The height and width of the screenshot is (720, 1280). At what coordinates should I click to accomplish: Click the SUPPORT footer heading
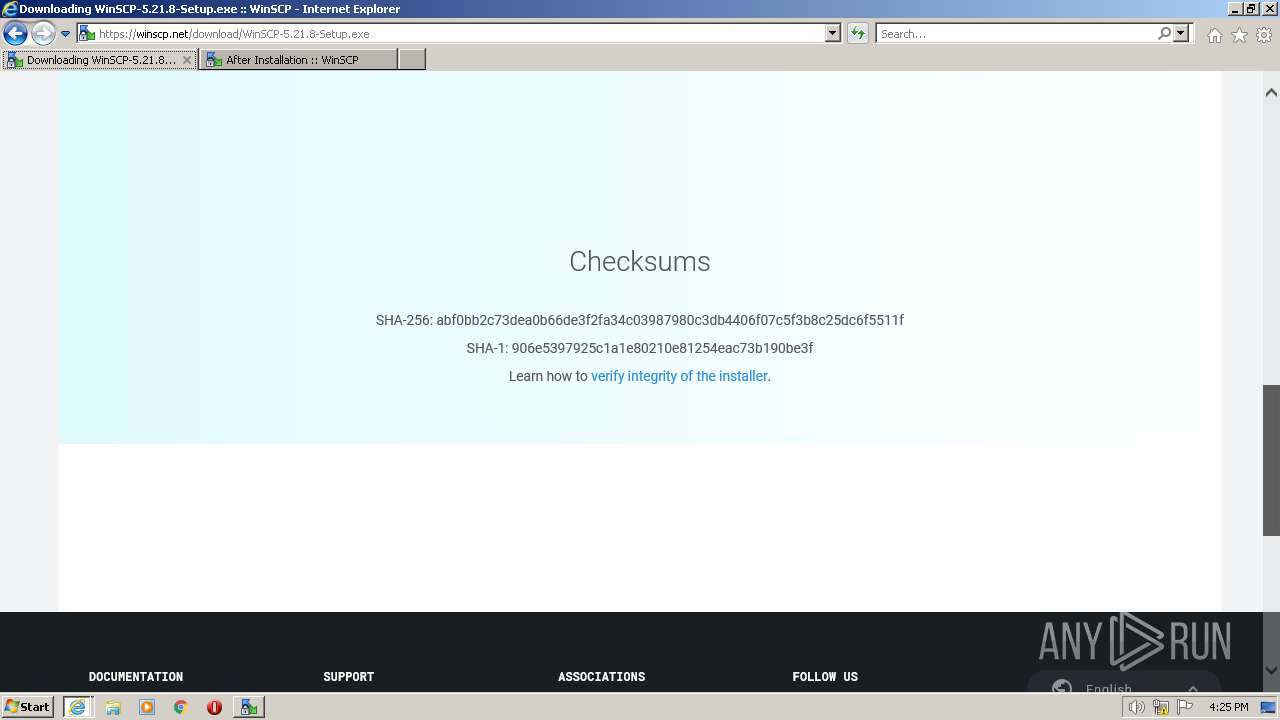click(349, 677)
